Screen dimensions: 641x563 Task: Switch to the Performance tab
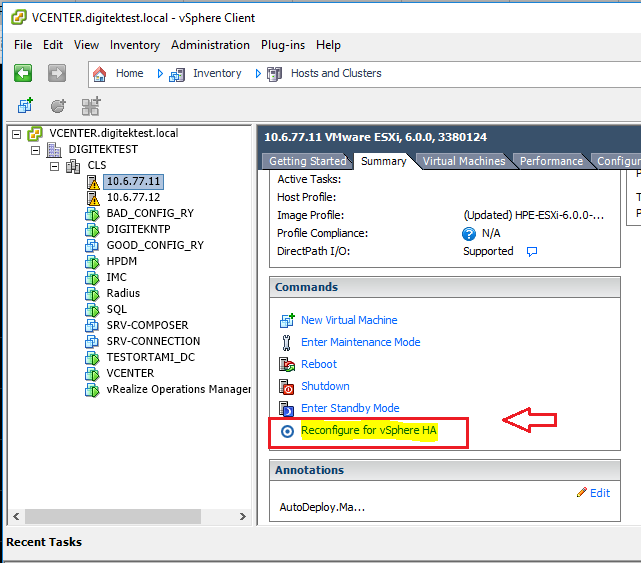click(x=551, y=161)
